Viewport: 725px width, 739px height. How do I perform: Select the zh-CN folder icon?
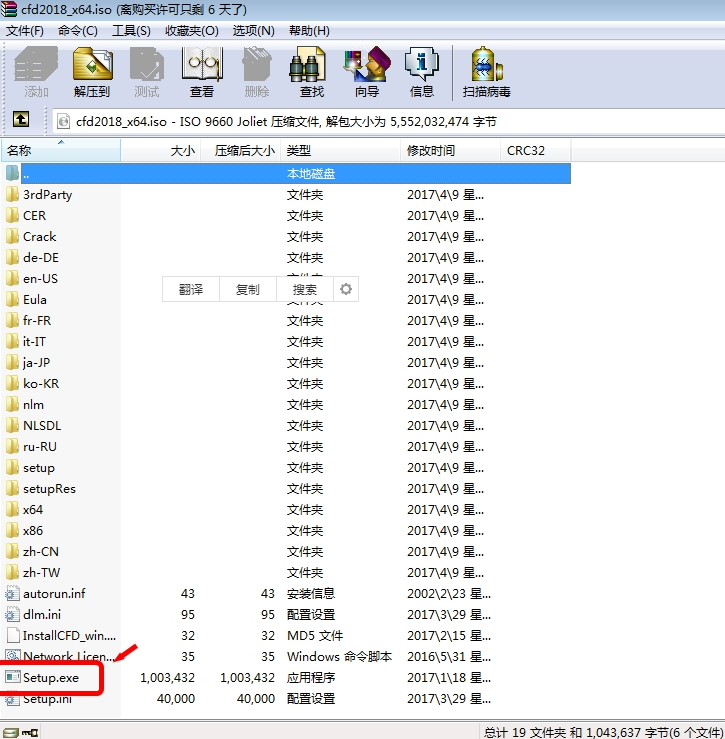[x=12, y=551]
